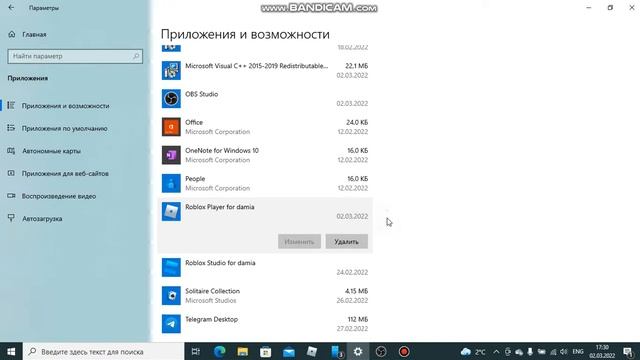Select the OneNote for Windows 10 entry

pyautogui.click(x=265, y=155)
